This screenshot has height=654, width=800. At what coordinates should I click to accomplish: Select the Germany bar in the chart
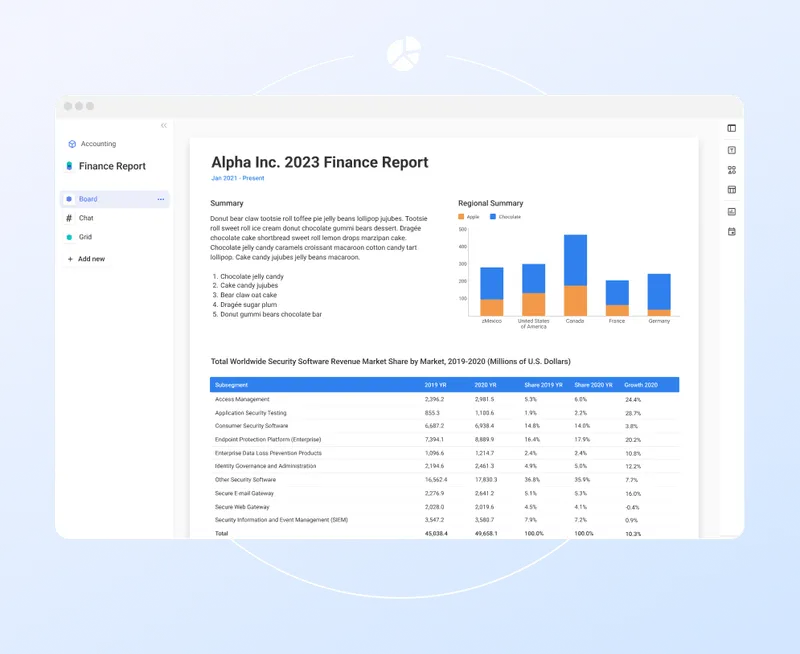(659, 295)
